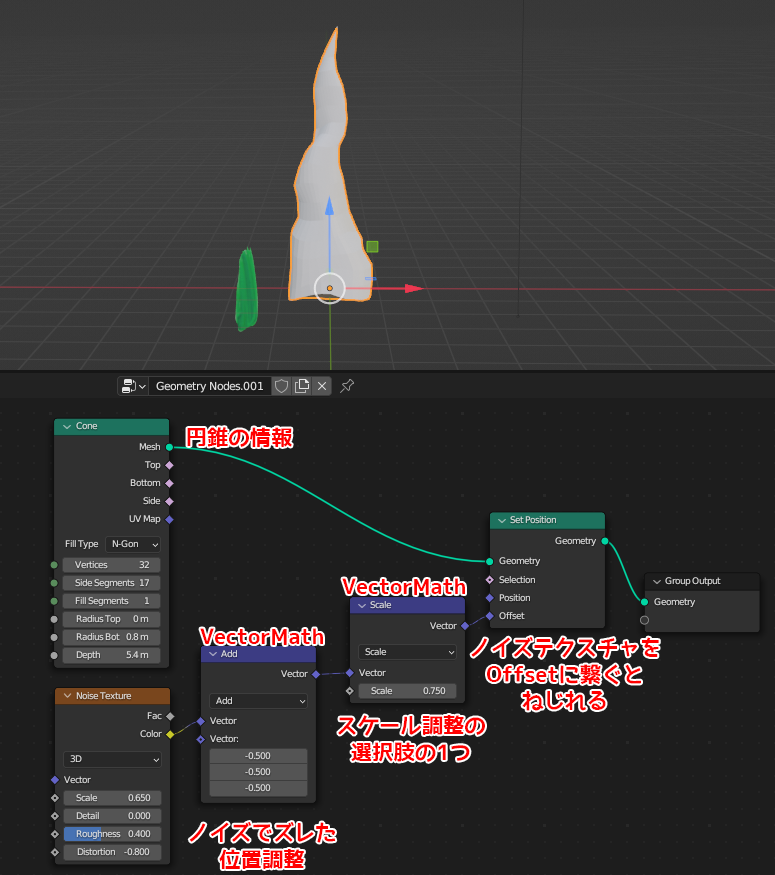Open the Fill Type N-Gon dropdown

[133, 544]
